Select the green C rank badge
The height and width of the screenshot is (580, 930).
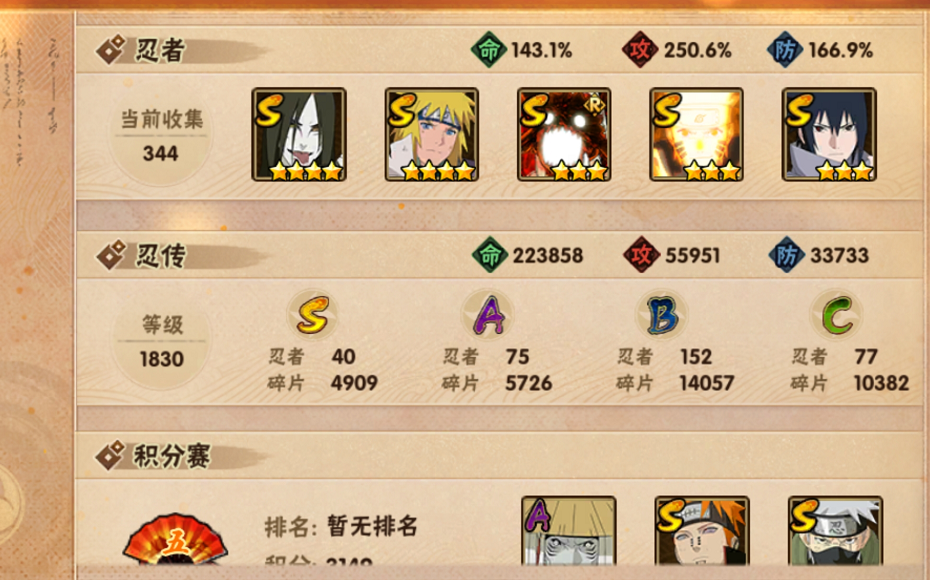click(x=836, y=315)
